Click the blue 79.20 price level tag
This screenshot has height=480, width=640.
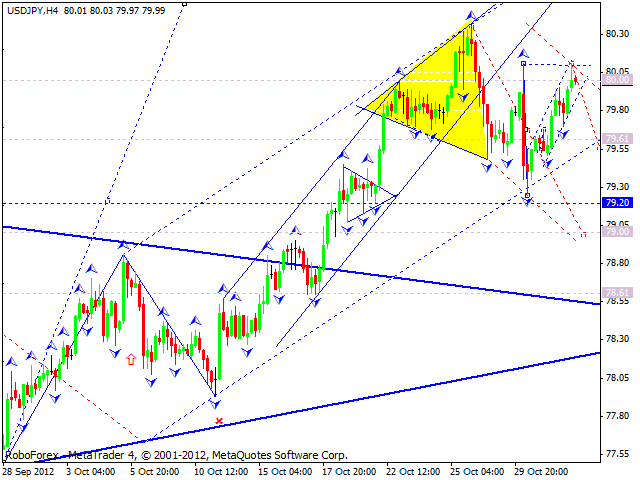(x=617, y=202)
